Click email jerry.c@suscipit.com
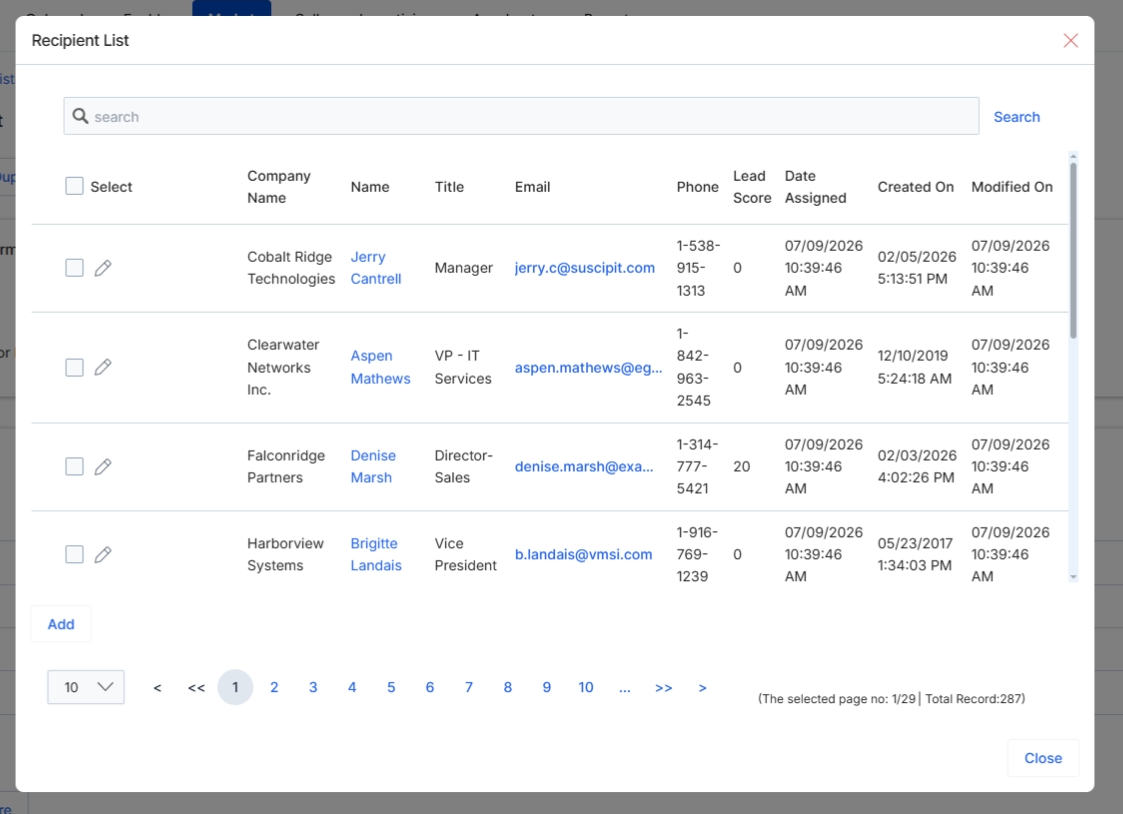The image size is (1123, 814). pyautogui.click(x=584, y=268)
